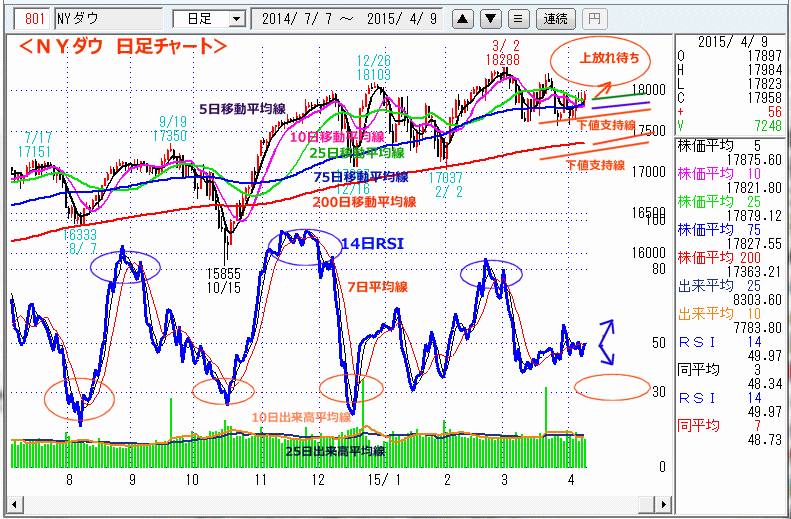The height and width of the screenshot is (519, 791).
Task: Click the date range field 2014/7/7～2015/4/9
Action: pyautogui.click(x=346, y=20)
